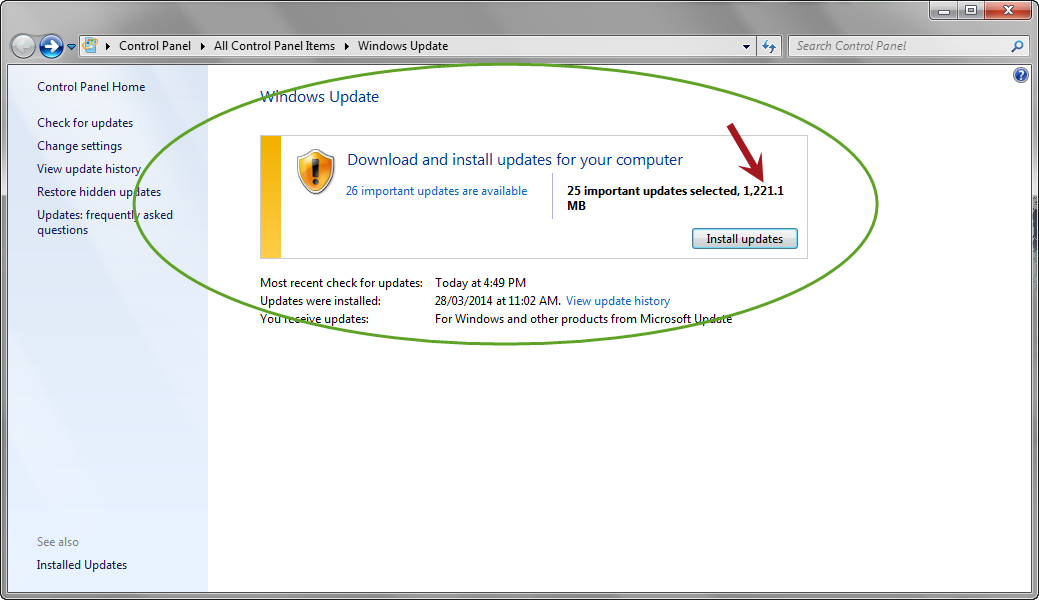Click the Back navigation arrow

coord(23,46)
